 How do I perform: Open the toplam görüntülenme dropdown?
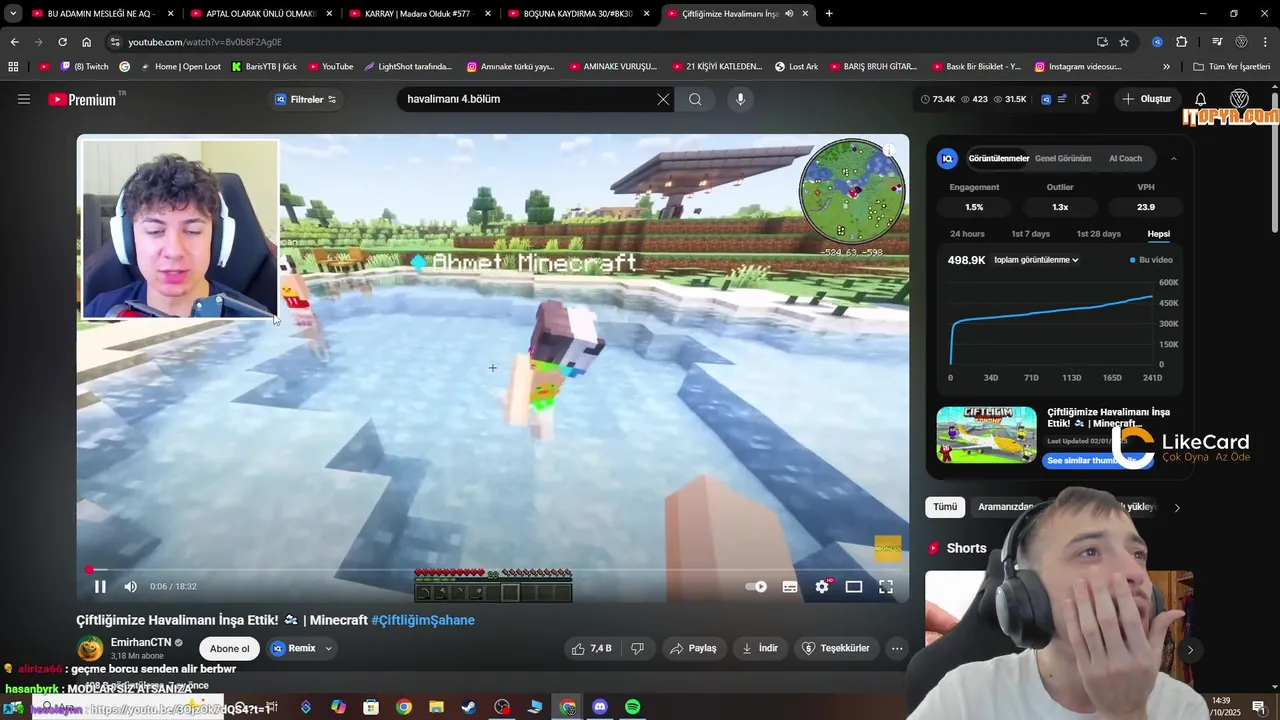(x=1036, y=260)
